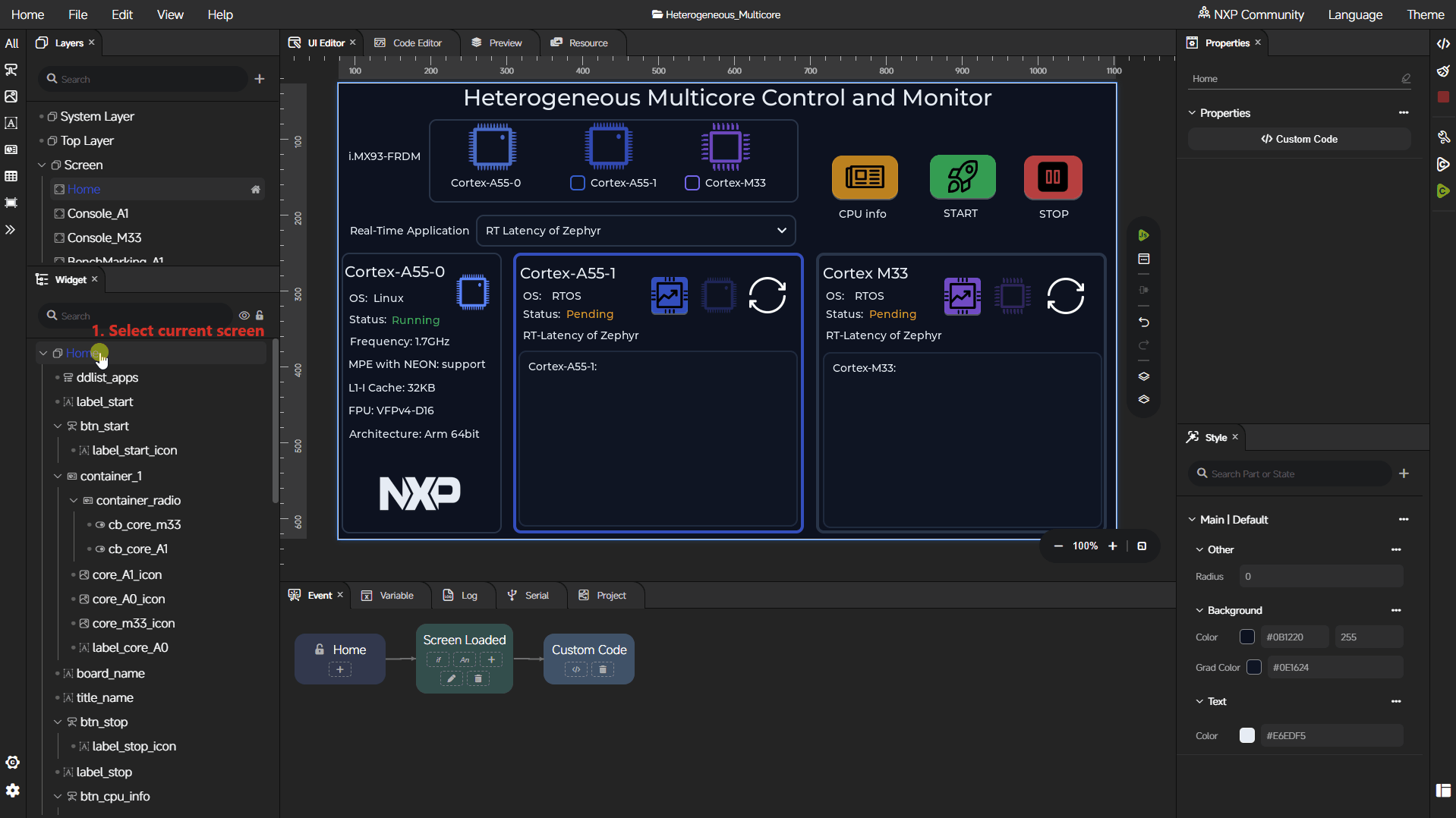Click the Grad Color swatch #0E1624
Image resolution: width=1456 pixels, height=818 pixels.
tap(1254, 668)
